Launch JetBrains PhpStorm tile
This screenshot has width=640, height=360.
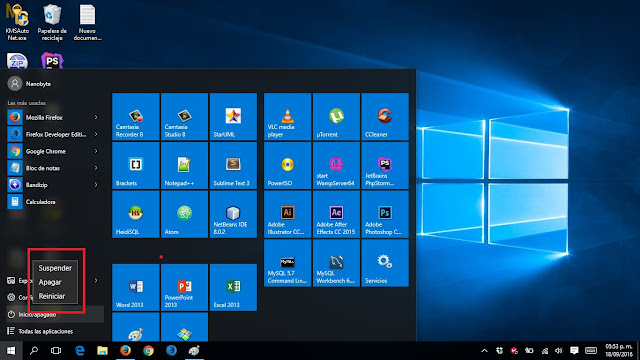[385, 165]
